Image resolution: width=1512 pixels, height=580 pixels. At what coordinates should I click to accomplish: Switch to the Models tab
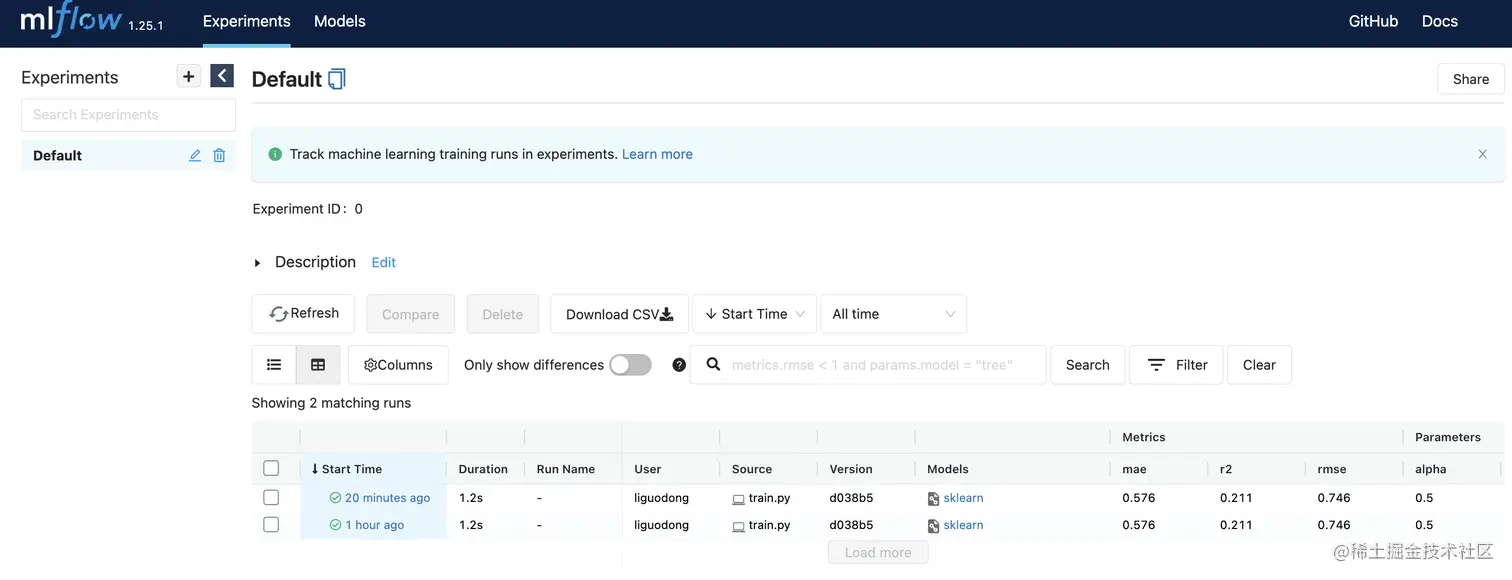tap(339, 20)
